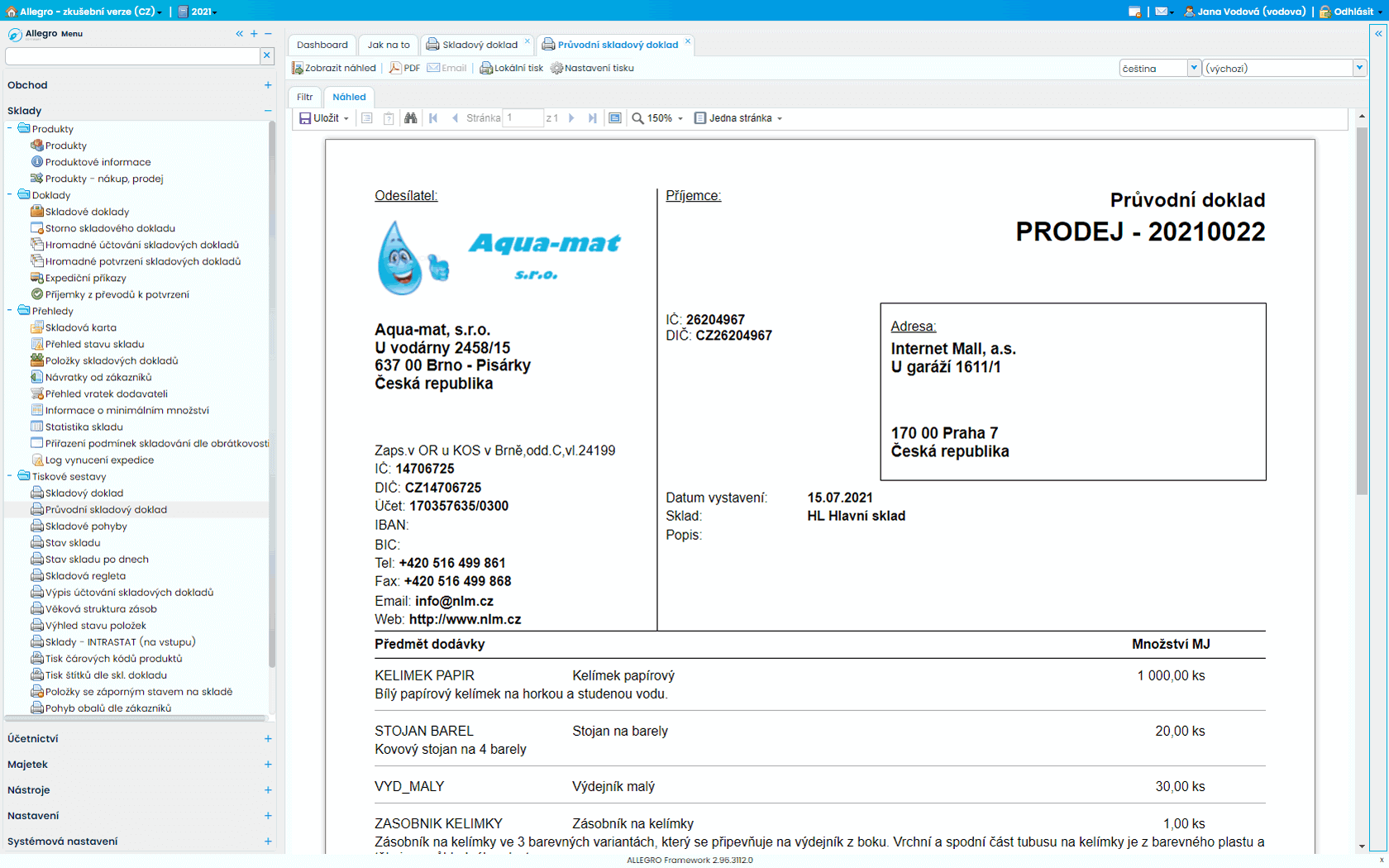1389x868 pixels.
Task: Clear the menu search box with X
Action: coord(266,55)
